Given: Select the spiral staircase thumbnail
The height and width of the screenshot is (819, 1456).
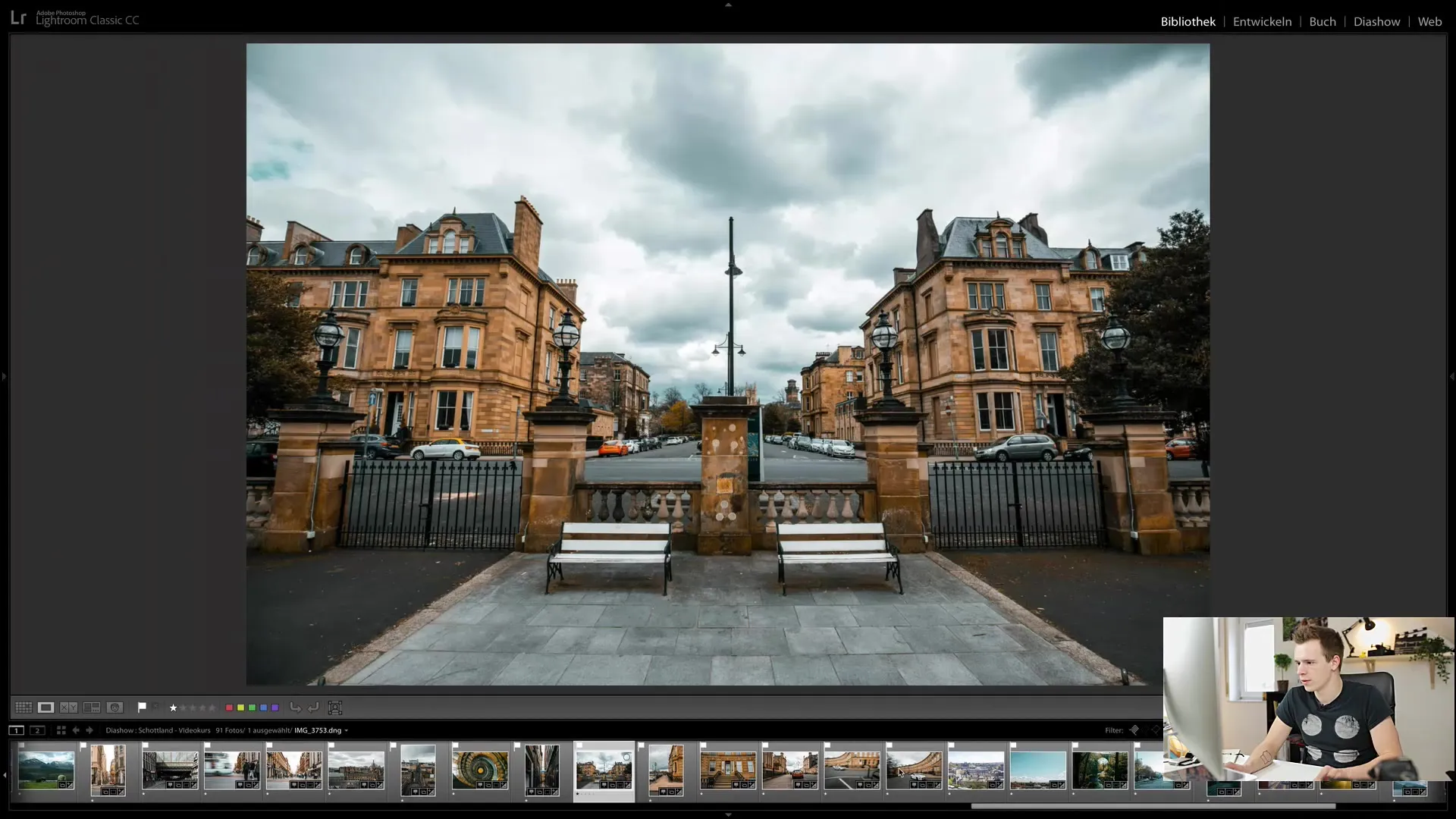Looking at the screenshot, I should coord(480,770).
